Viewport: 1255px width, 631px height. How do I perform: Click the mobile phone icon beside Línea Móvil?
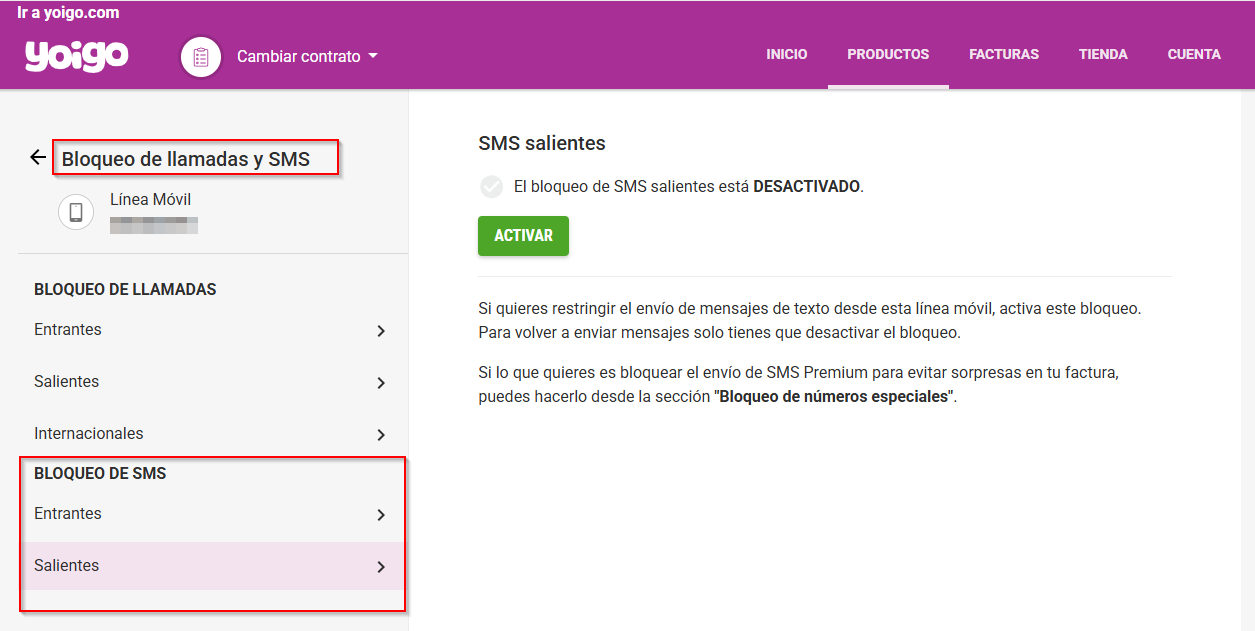[76, 212]
